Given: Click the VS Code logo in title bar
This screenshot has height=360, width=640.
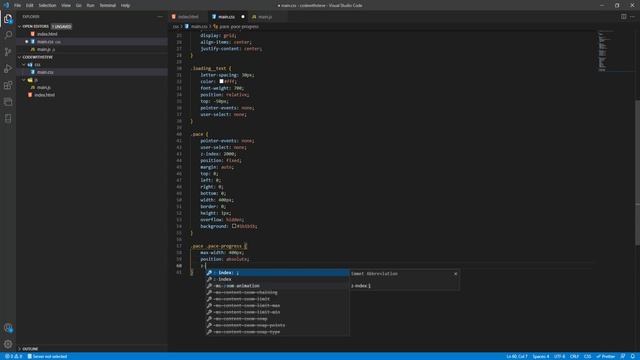Looking at the screenshot, I should (6, 5).
